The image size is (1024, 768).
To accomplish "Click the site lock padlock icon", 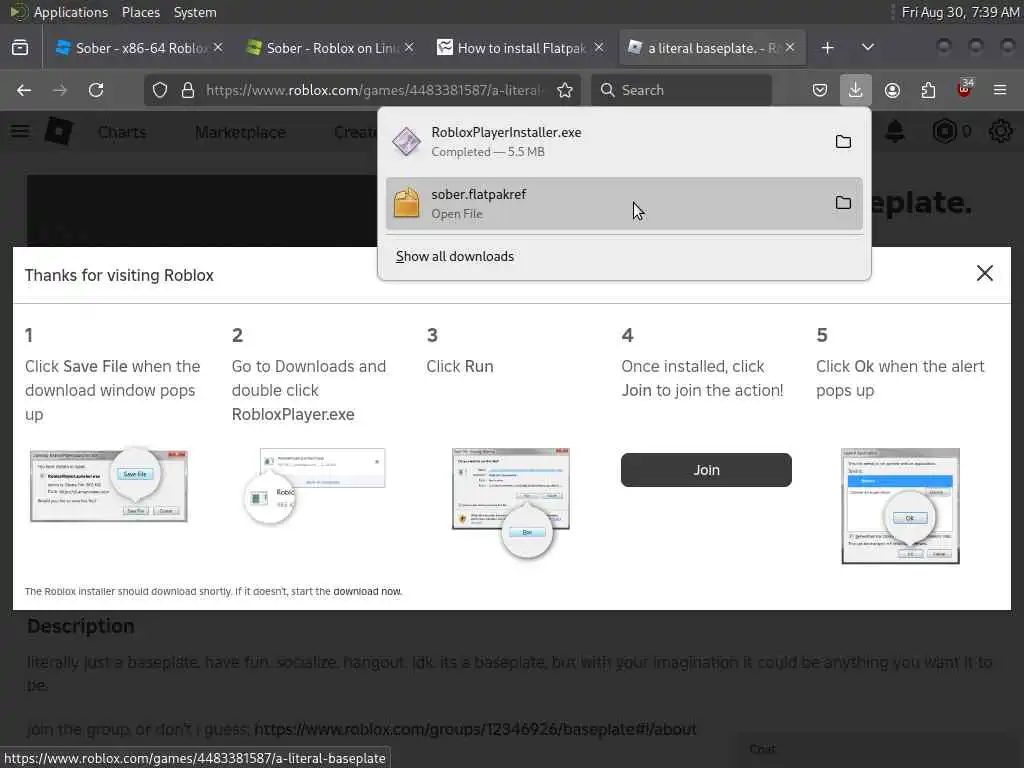I will 188,90.
